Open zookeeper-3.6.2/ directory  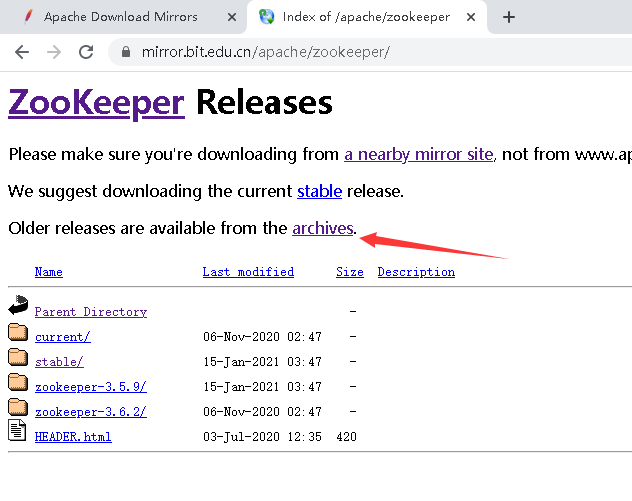[x=91, y=412]
